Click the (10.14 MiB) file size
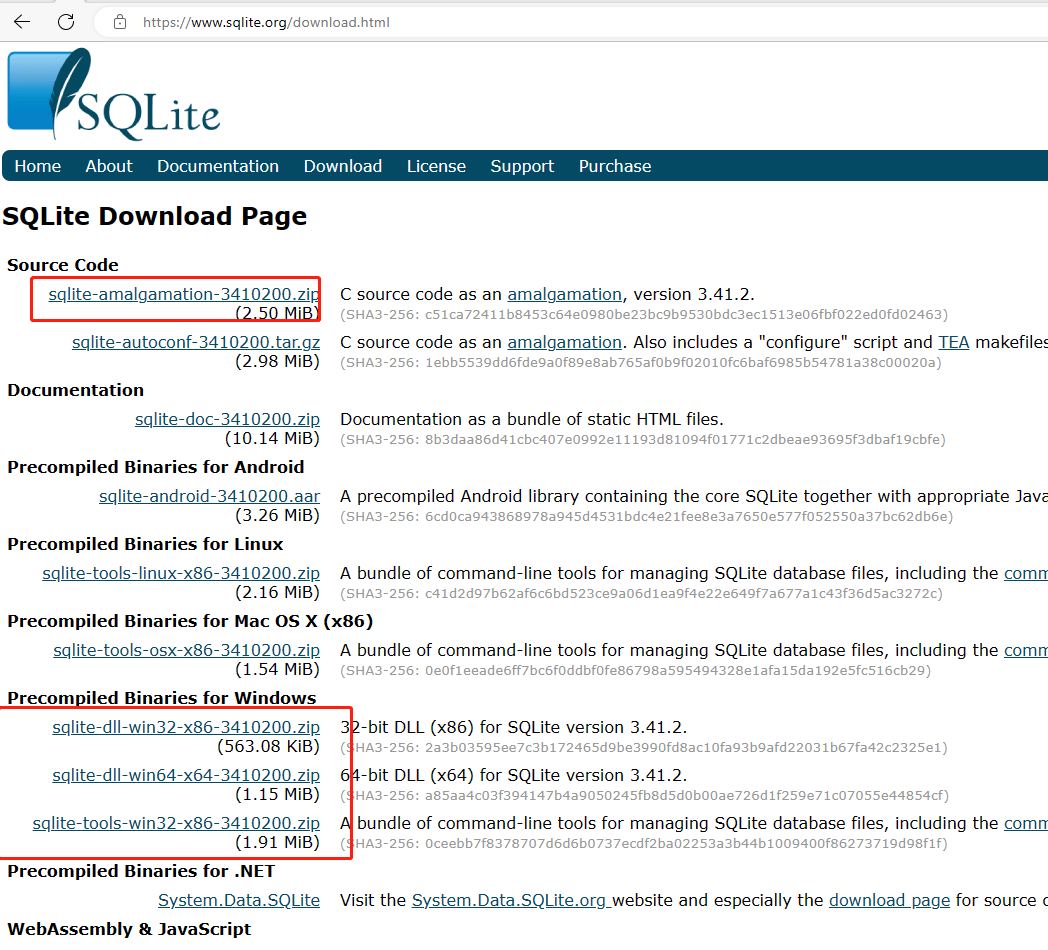This screenshot has width=1048, height=950. click(272, 439)
